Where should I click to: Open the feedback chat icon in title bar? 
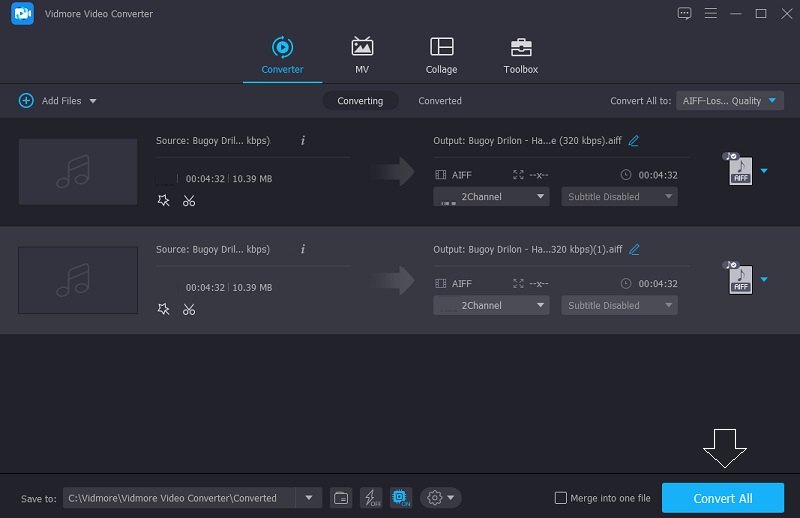tap(684, 13)
